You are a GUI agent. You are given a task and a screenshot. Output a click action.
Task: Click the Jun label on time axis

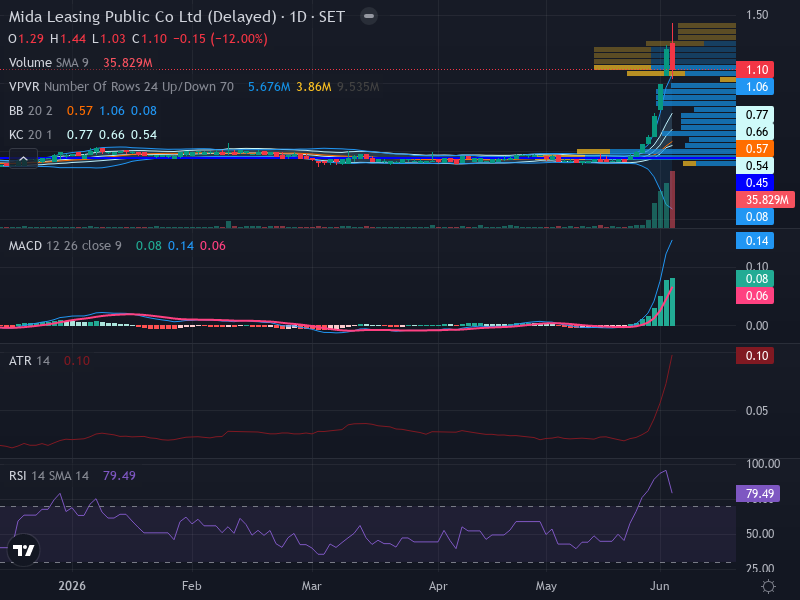point(659,586)
